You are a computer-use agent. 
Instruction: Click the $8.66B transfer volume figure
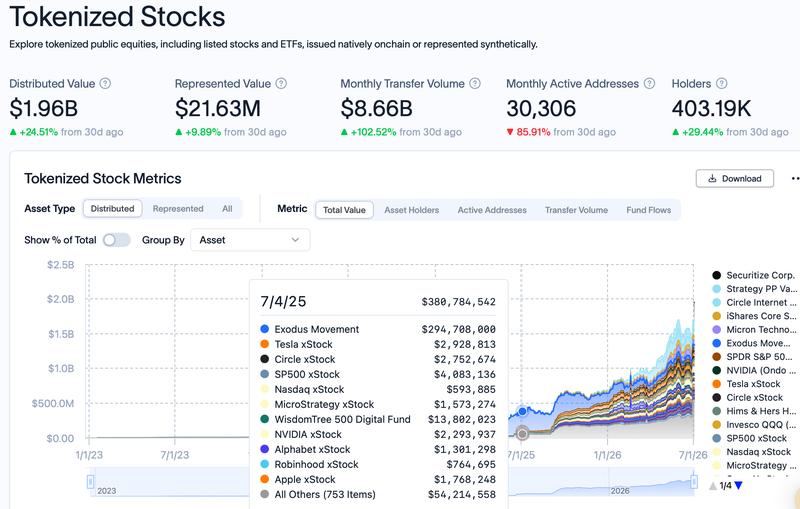click(377, 108)
